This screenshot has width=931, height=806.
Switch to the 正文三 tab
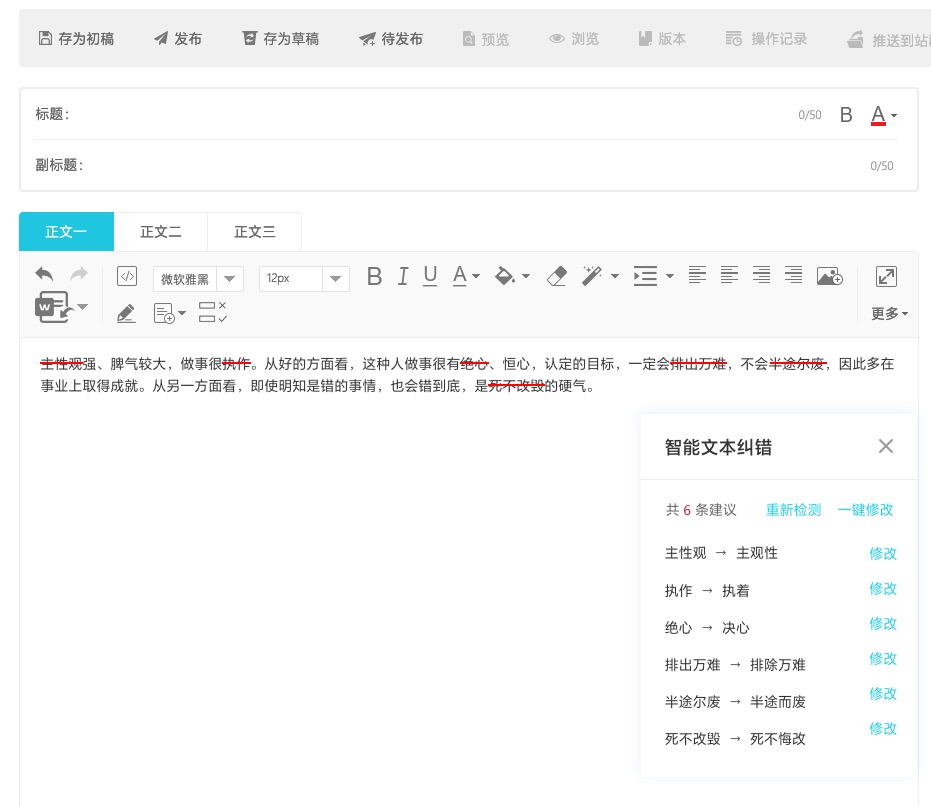(254, 232)
